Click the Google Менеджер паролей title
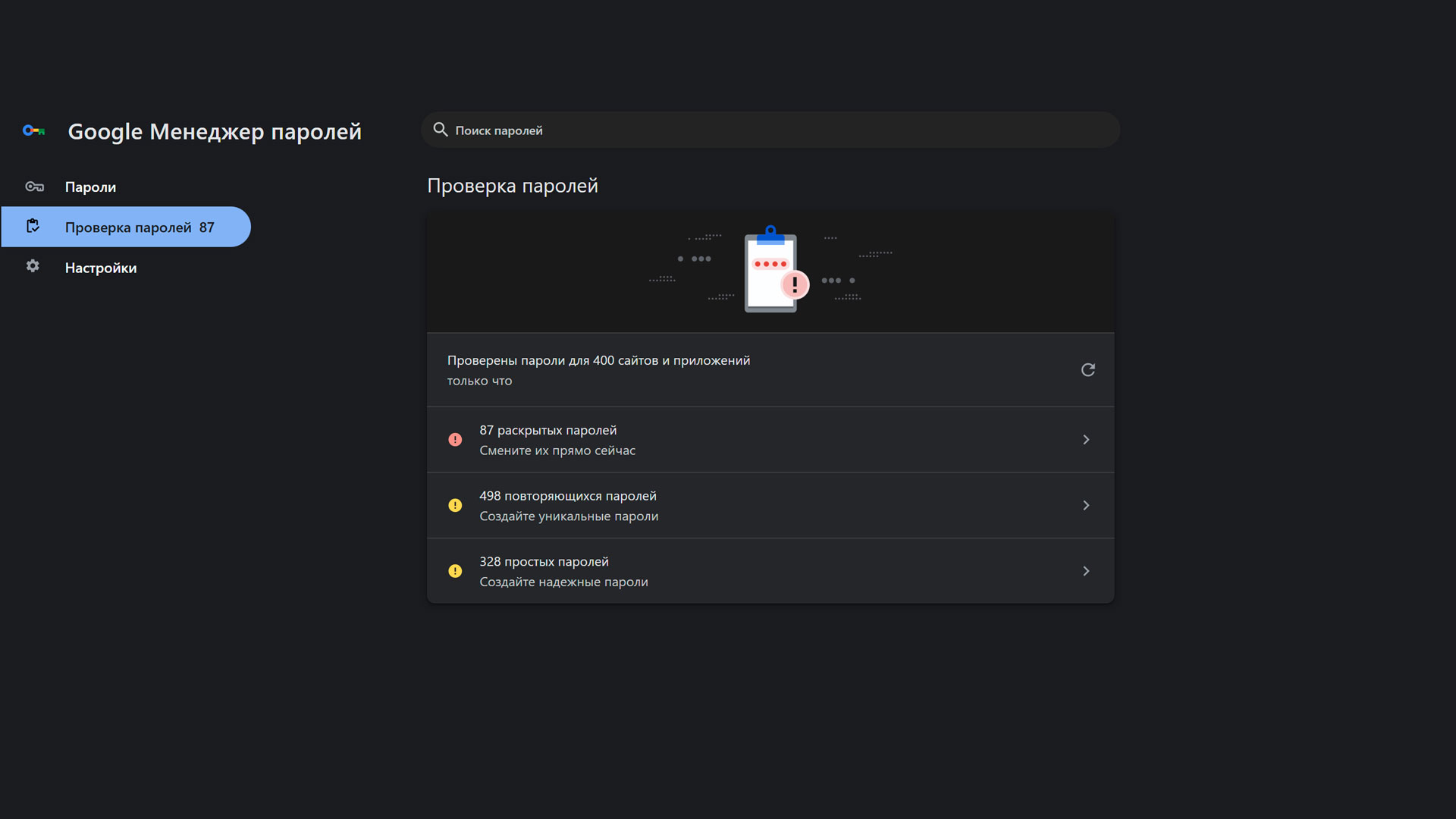Viewport: 1456px width, 819px height. point(215,132)
